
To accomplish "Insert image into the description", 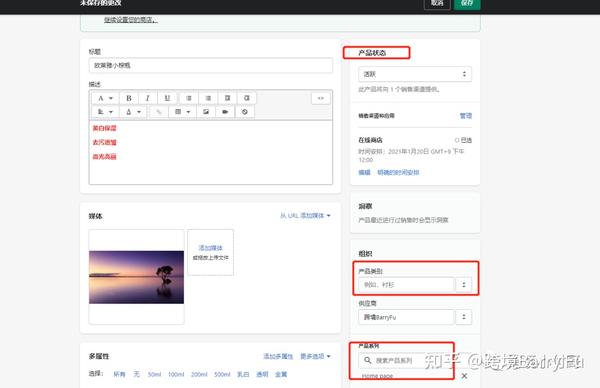I will pyautogui.click(x=206, y=112).
